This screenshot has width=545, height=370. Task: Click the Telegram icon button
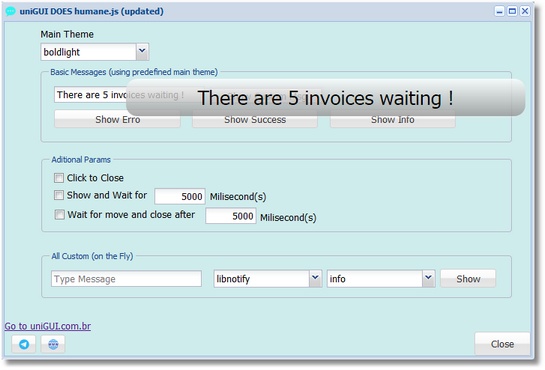click(24, 344)
